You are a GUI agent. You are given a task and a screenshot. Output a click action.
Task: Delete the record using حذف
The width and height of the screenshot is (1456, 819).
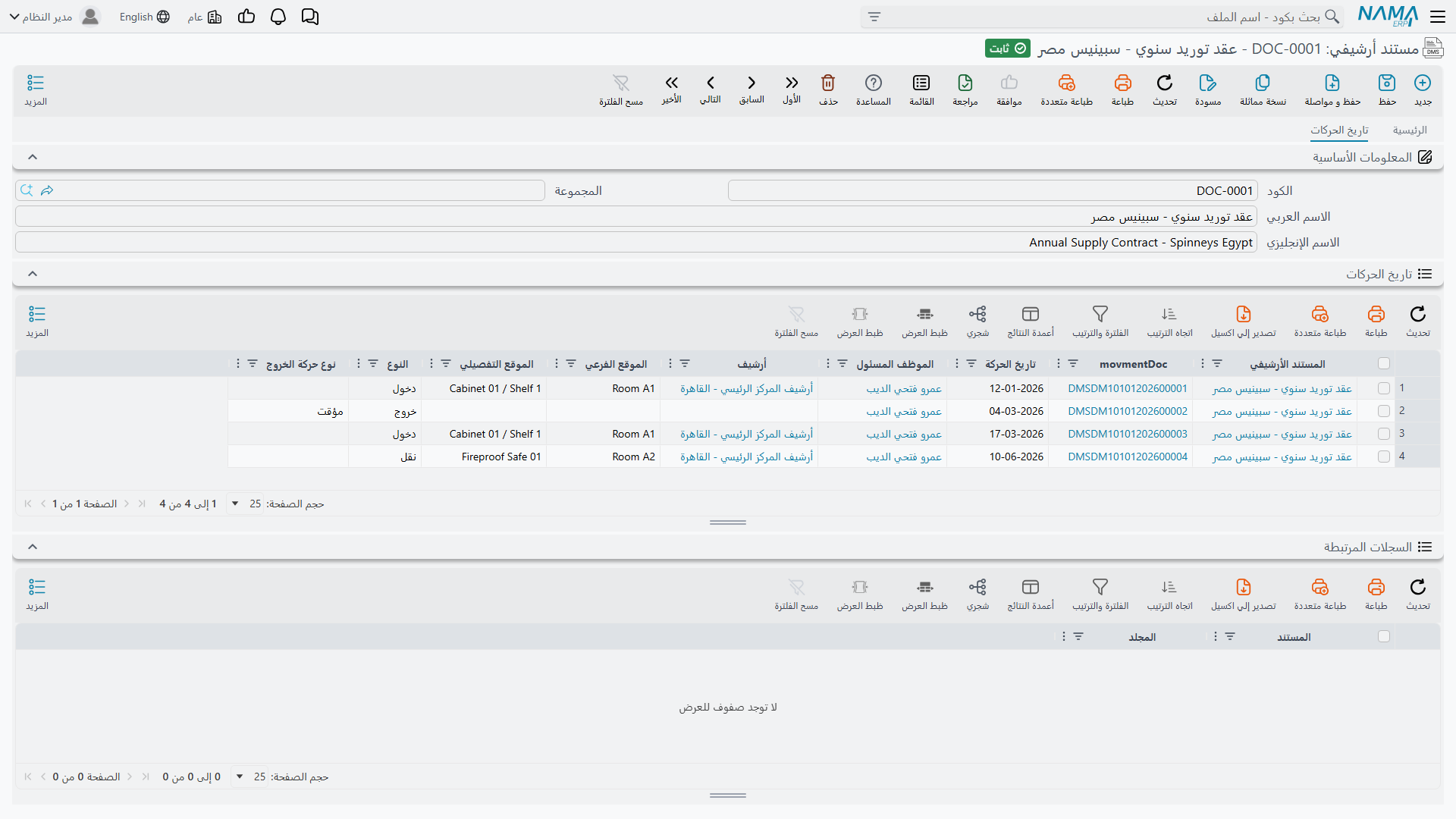pyautogui.click(x=828, y=90)
